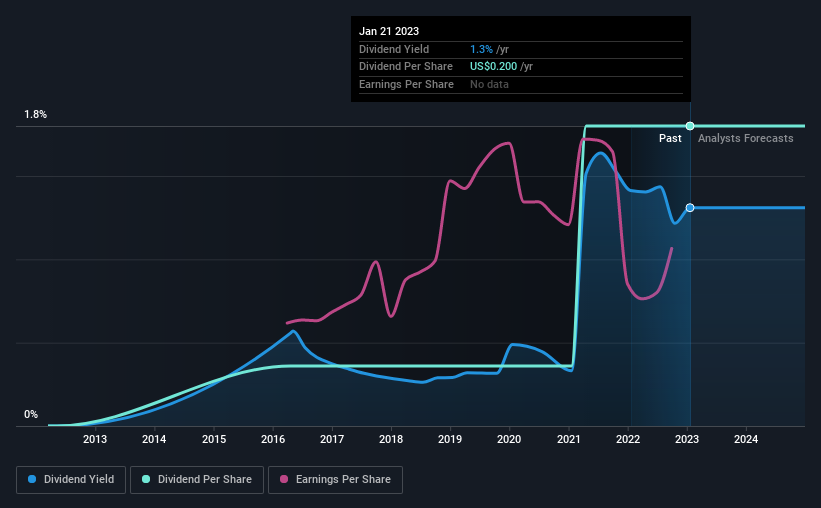Select the 2024 label on the x-axis
The image size is (821, 508).
[746, 439]
